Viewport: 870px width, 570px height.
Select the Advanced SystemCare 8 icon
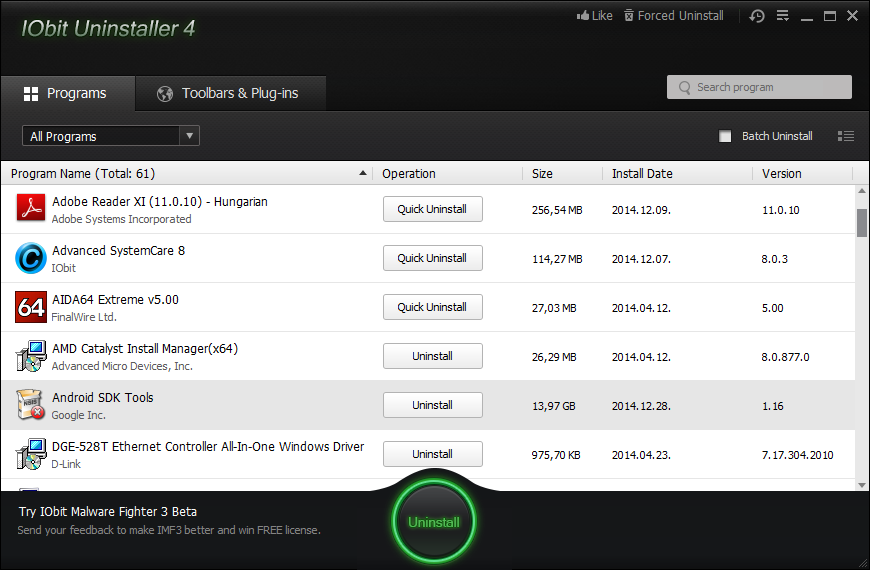tap(31, 258)
